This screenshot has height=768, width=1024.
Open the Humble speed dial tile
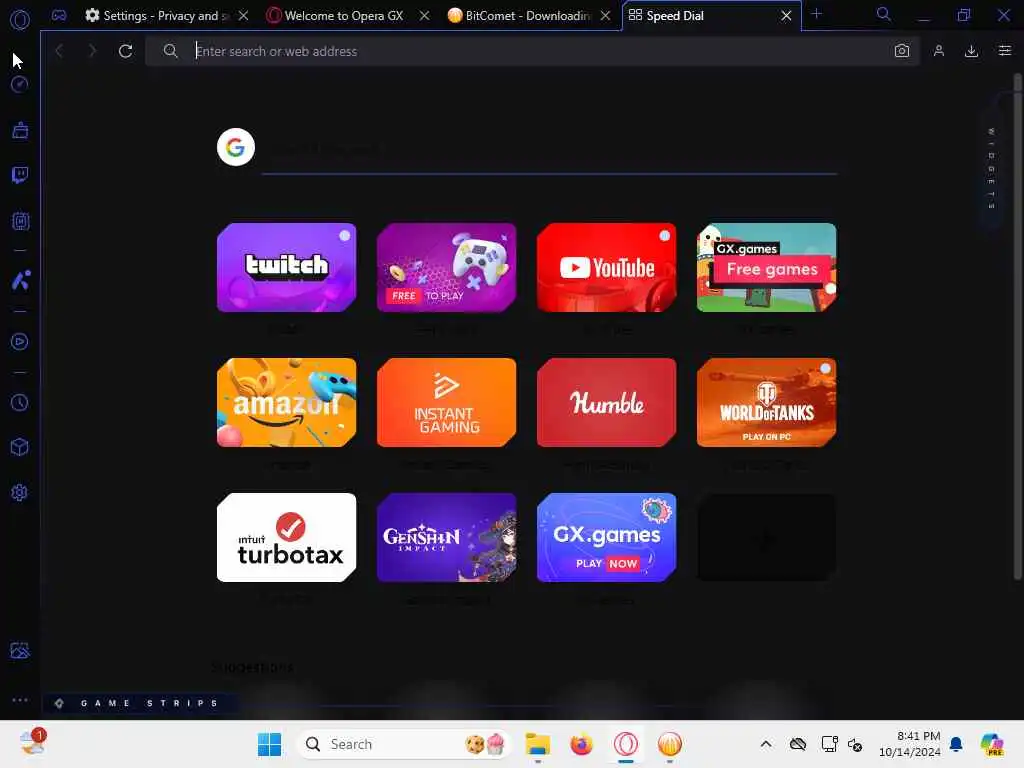[x=607, y=402]
